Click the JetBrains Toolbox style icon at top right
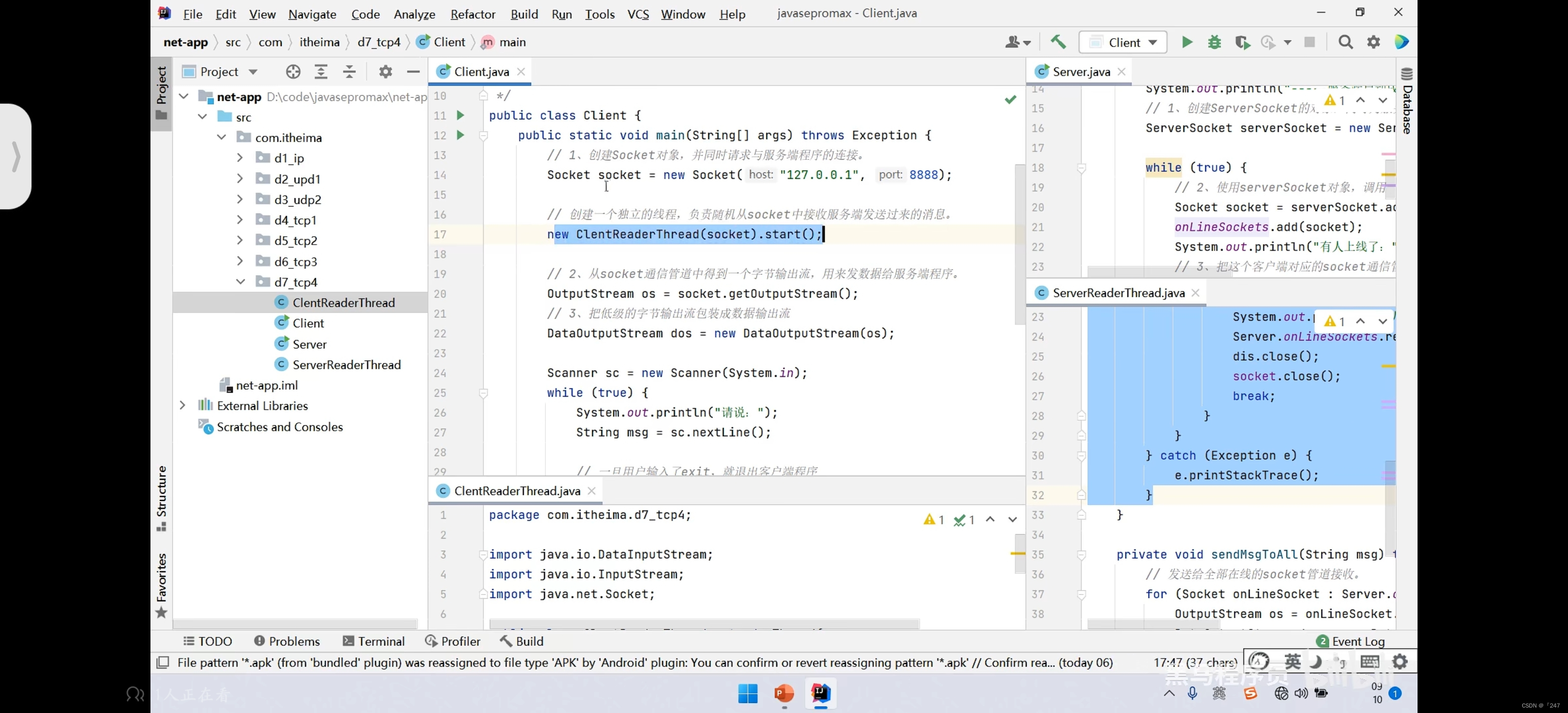The image size is (1568, 713). pos(1402,42)
